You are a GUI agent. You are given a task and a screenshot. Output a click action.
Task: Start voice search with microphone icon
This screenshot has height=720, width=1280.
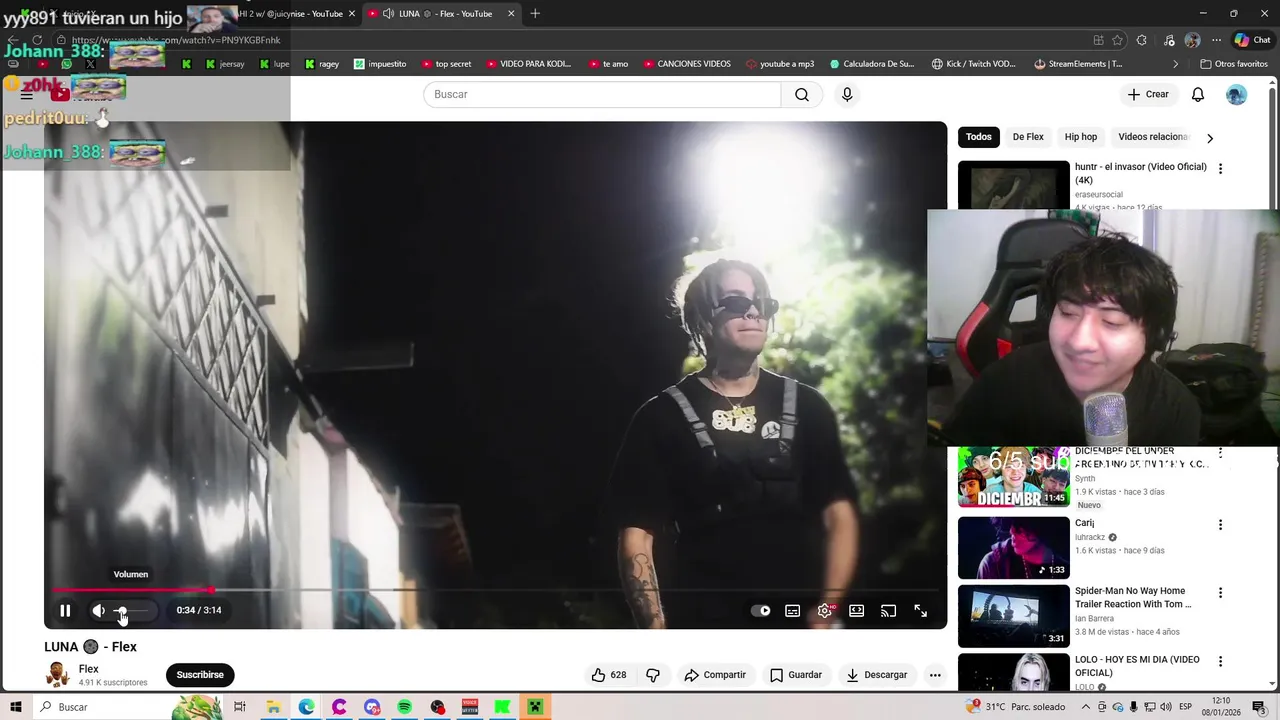[x=847, y=94]
